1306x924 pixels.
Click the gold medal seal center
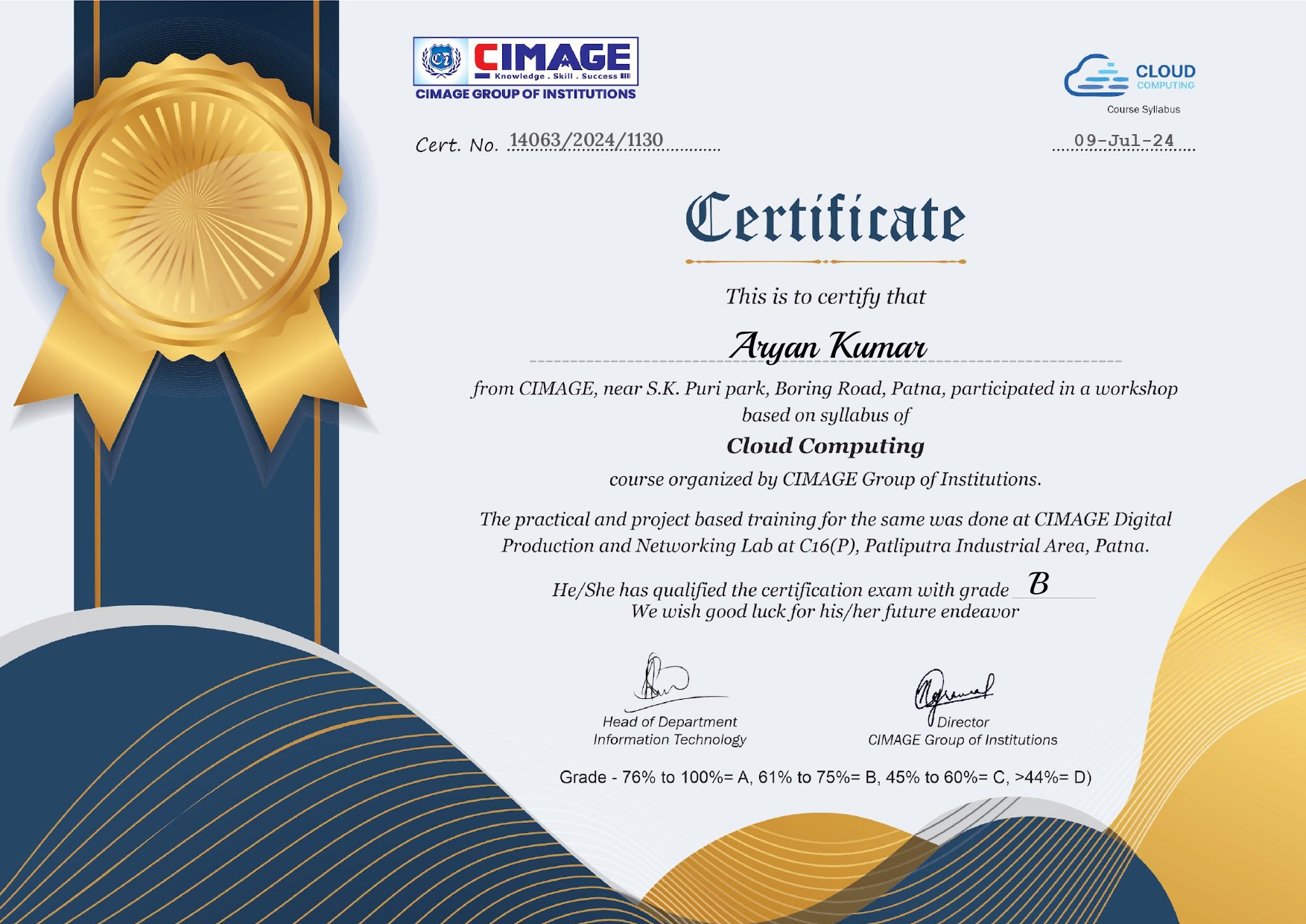[192, 206]
